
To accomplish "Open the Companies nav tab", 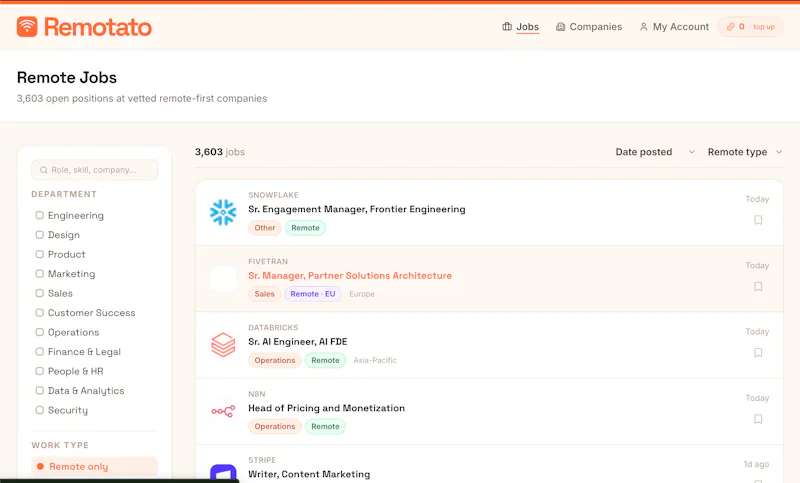I will pos(589,27).
